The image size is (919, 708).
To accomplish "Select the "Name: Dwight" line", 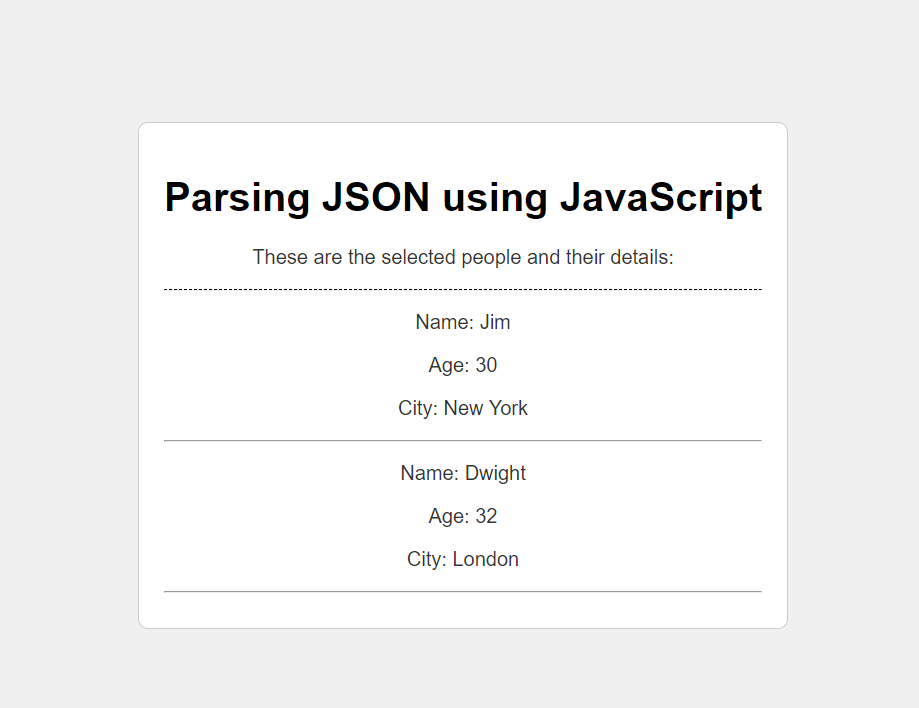I will [463, 473].
